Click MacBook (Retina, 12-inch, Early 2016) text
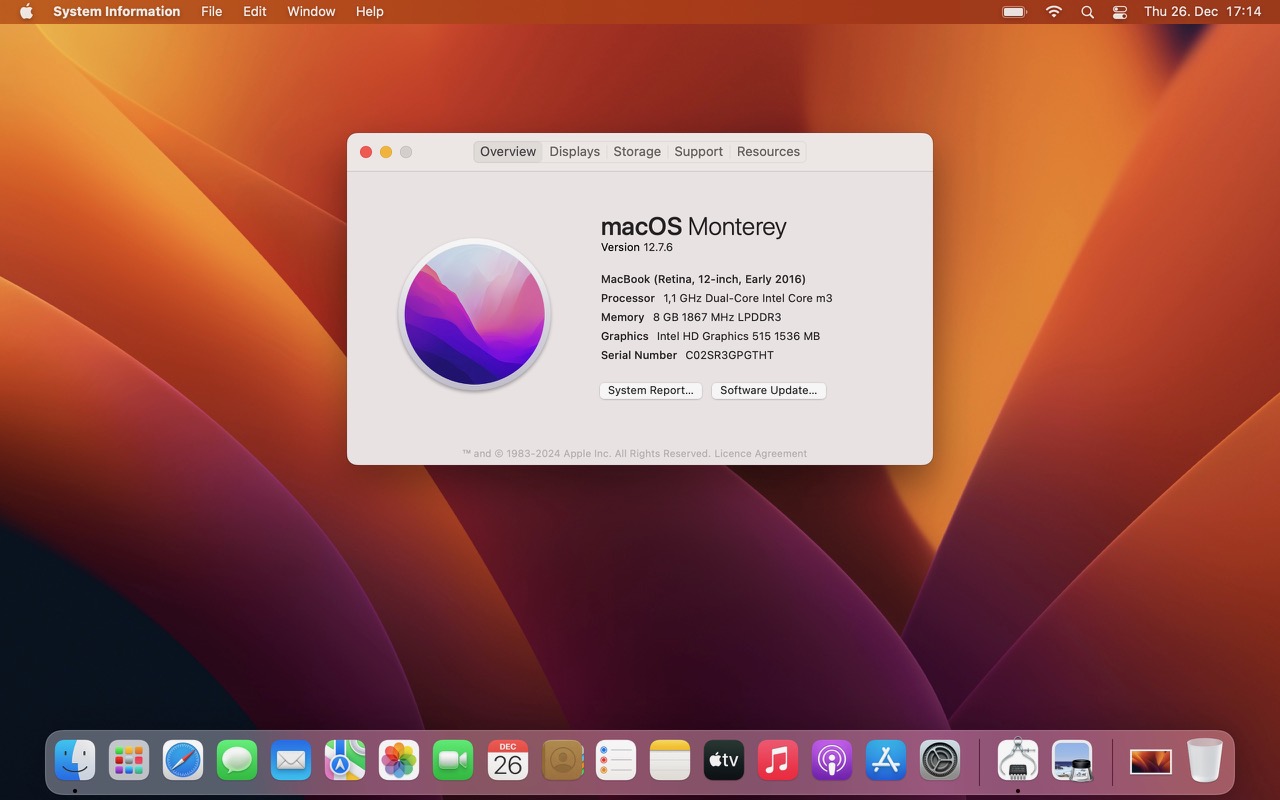Viewport: 1280px width, 800px height. 703,279
